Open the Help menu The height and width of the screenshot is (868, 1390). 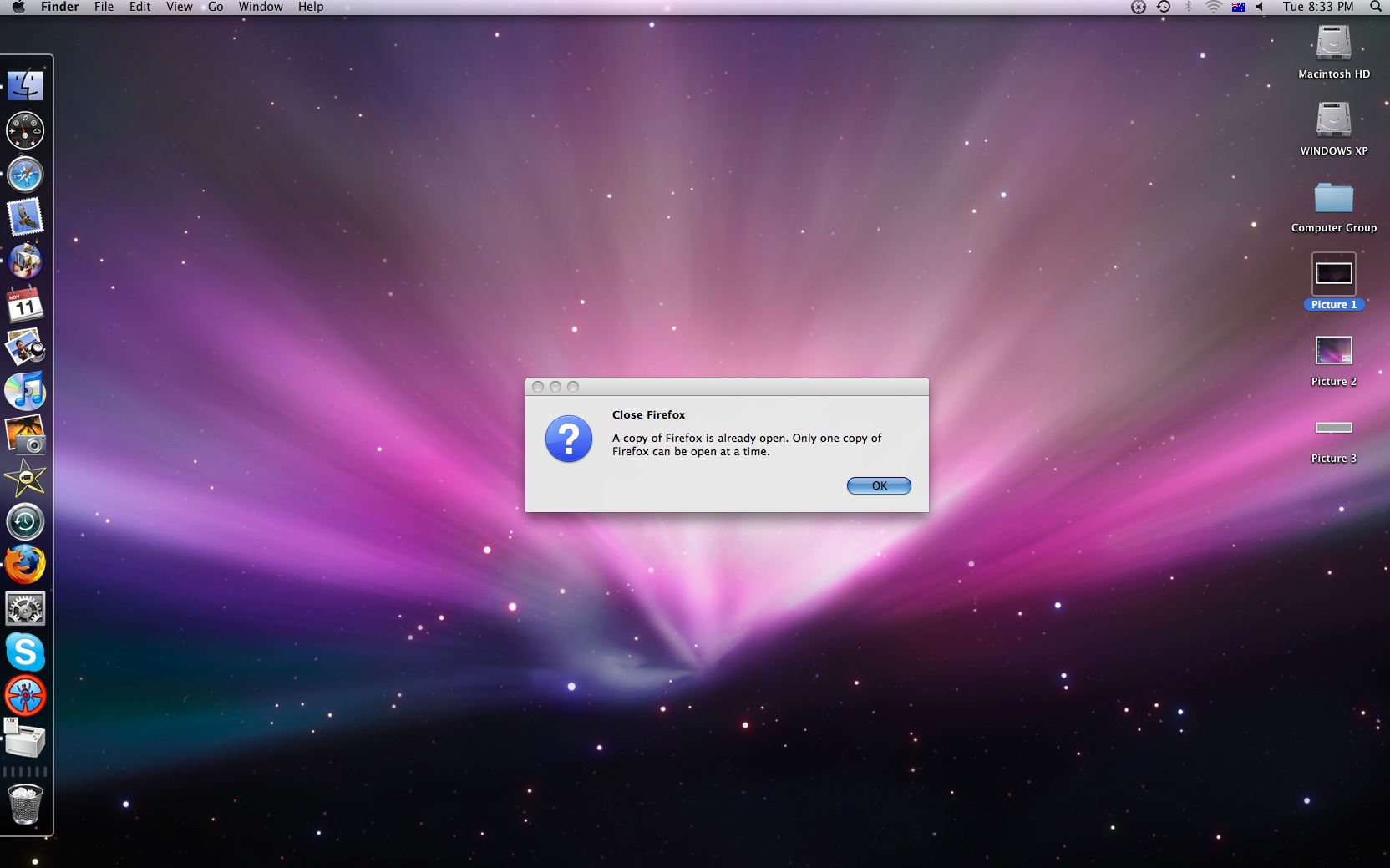click(311, 7)
